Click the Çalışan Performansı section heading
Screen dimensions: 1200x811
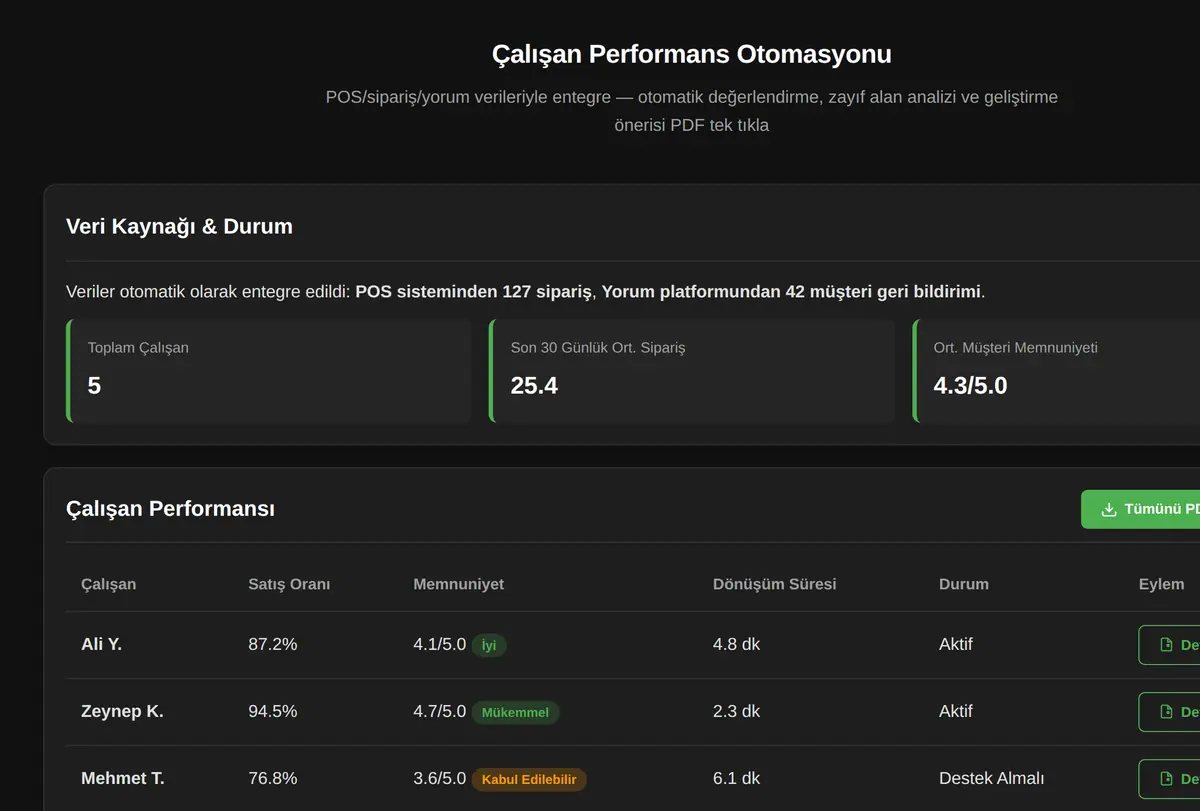[x=170, y=509]
